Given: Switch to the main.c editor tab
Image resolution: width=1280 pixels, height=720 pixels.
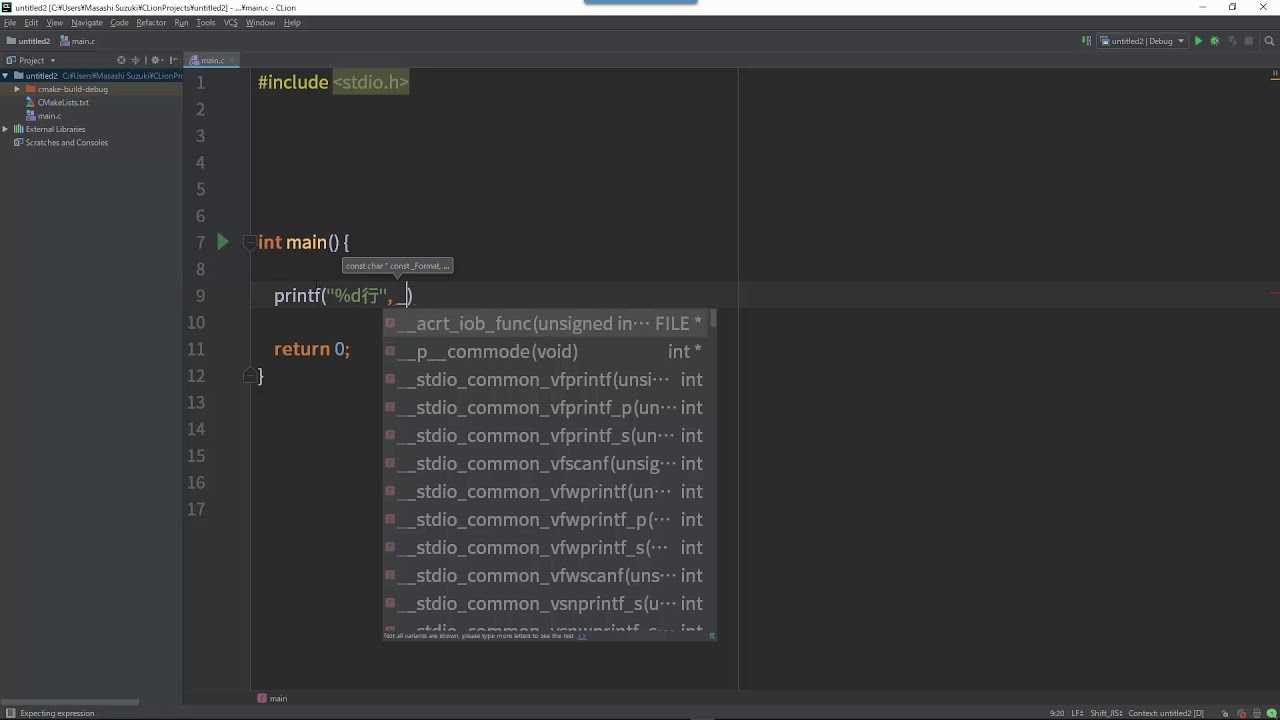Looking at the screenshot, I should point(212,61).
